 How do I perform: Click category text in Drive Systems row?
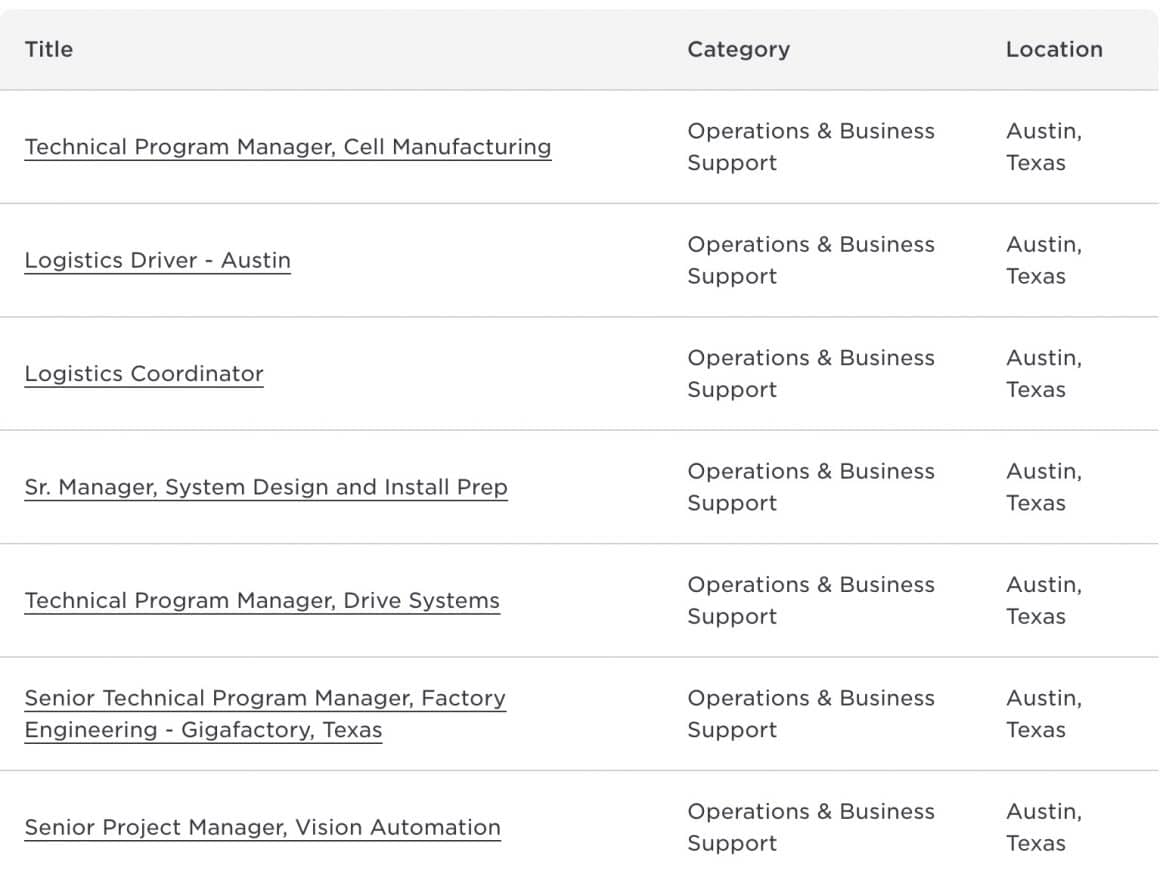pyautogui.click(x=810, y=600)
